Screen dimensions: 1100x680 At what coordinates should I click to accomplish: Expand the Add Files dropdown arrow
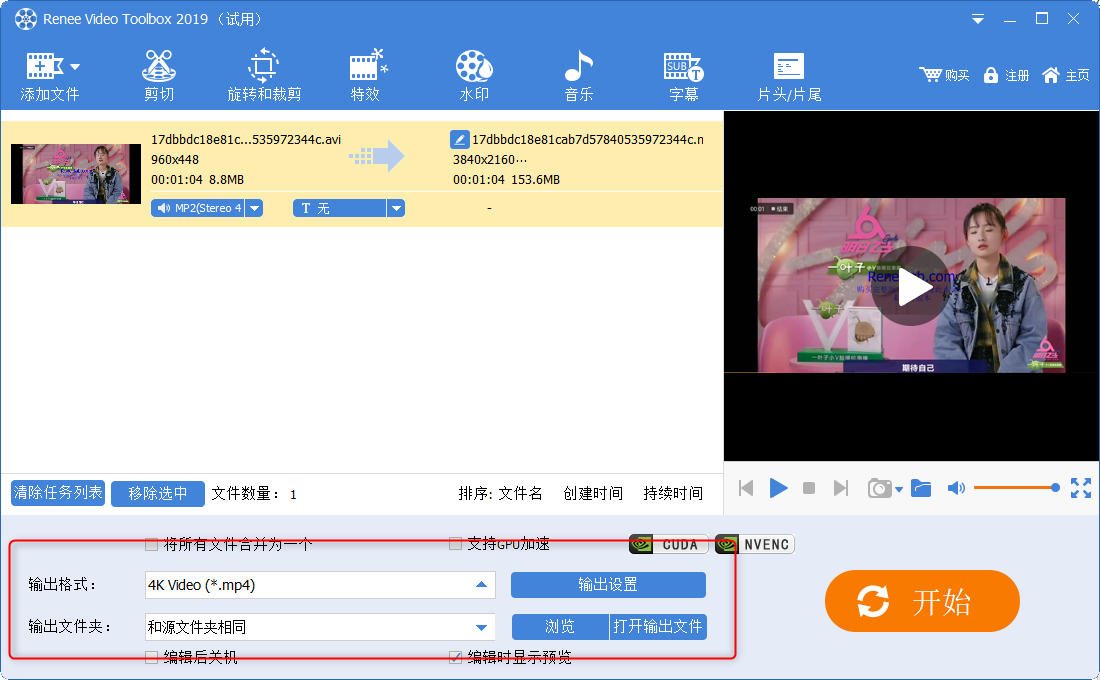[x=75, y=67]
